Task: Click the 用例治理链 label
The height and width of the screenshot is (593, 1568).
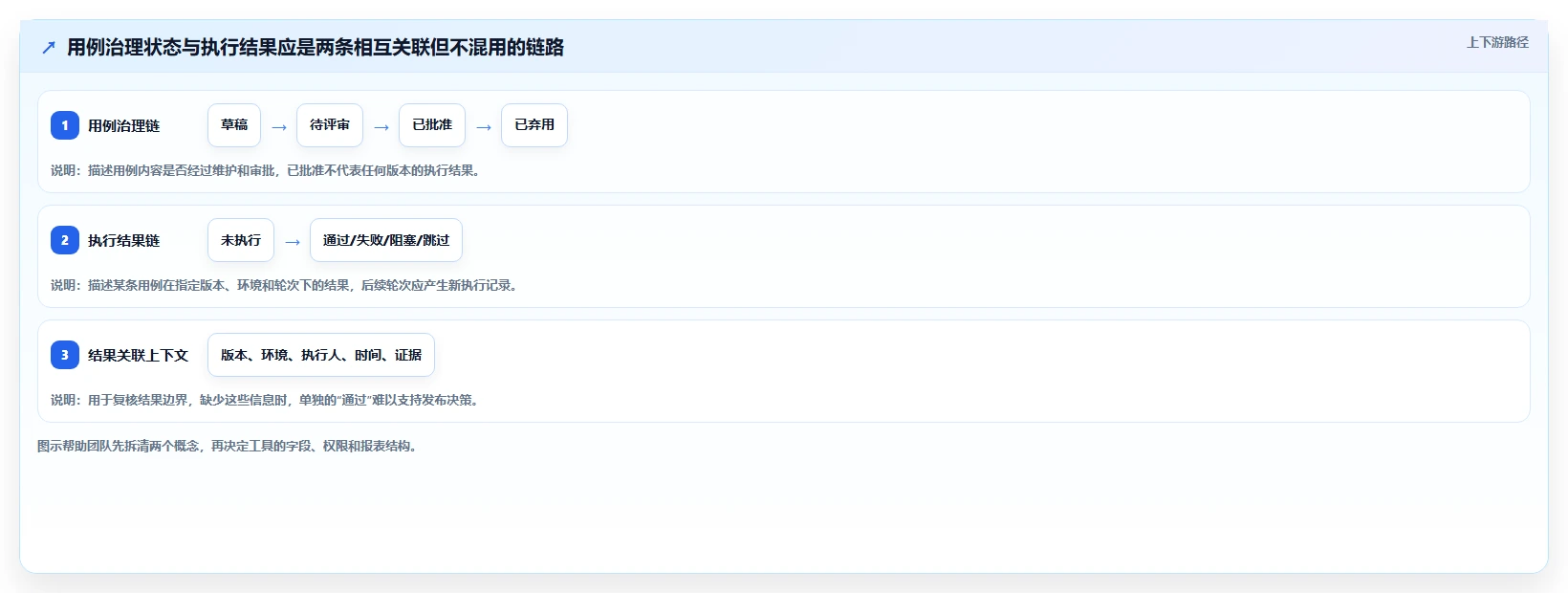Action: pyautogui.click(x=124, y=125)
